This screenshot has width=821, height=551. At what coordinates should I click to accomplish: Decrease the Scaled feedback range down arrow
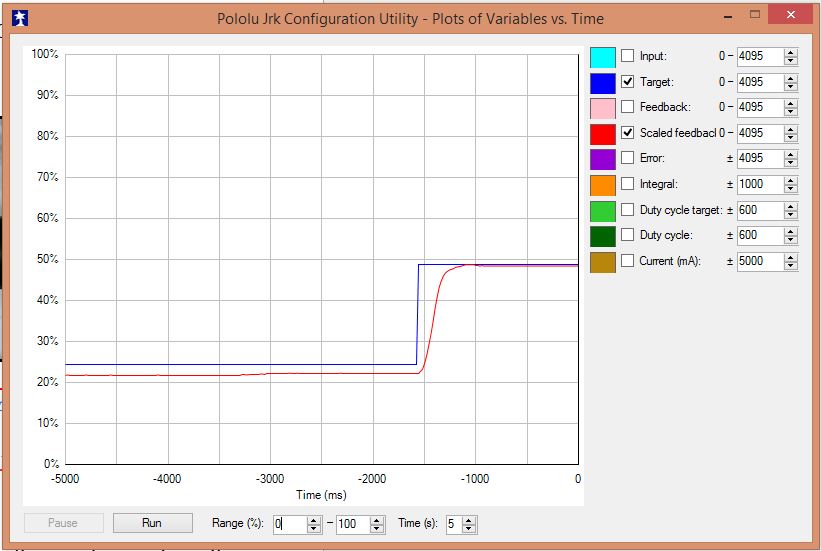pos(791,138)
